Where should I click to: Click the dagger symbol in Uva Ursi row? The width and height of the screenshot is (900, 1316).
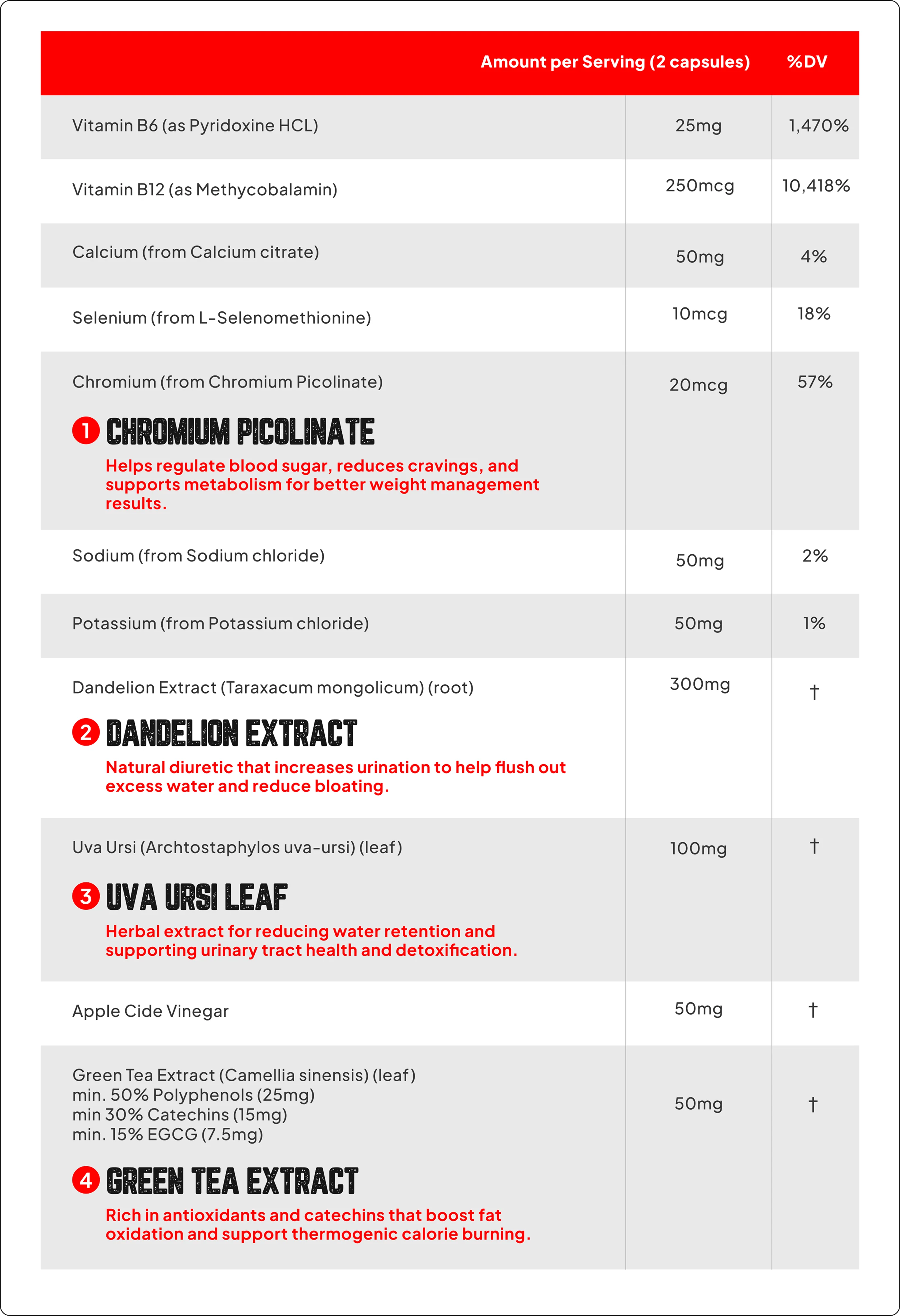[814, 846]
